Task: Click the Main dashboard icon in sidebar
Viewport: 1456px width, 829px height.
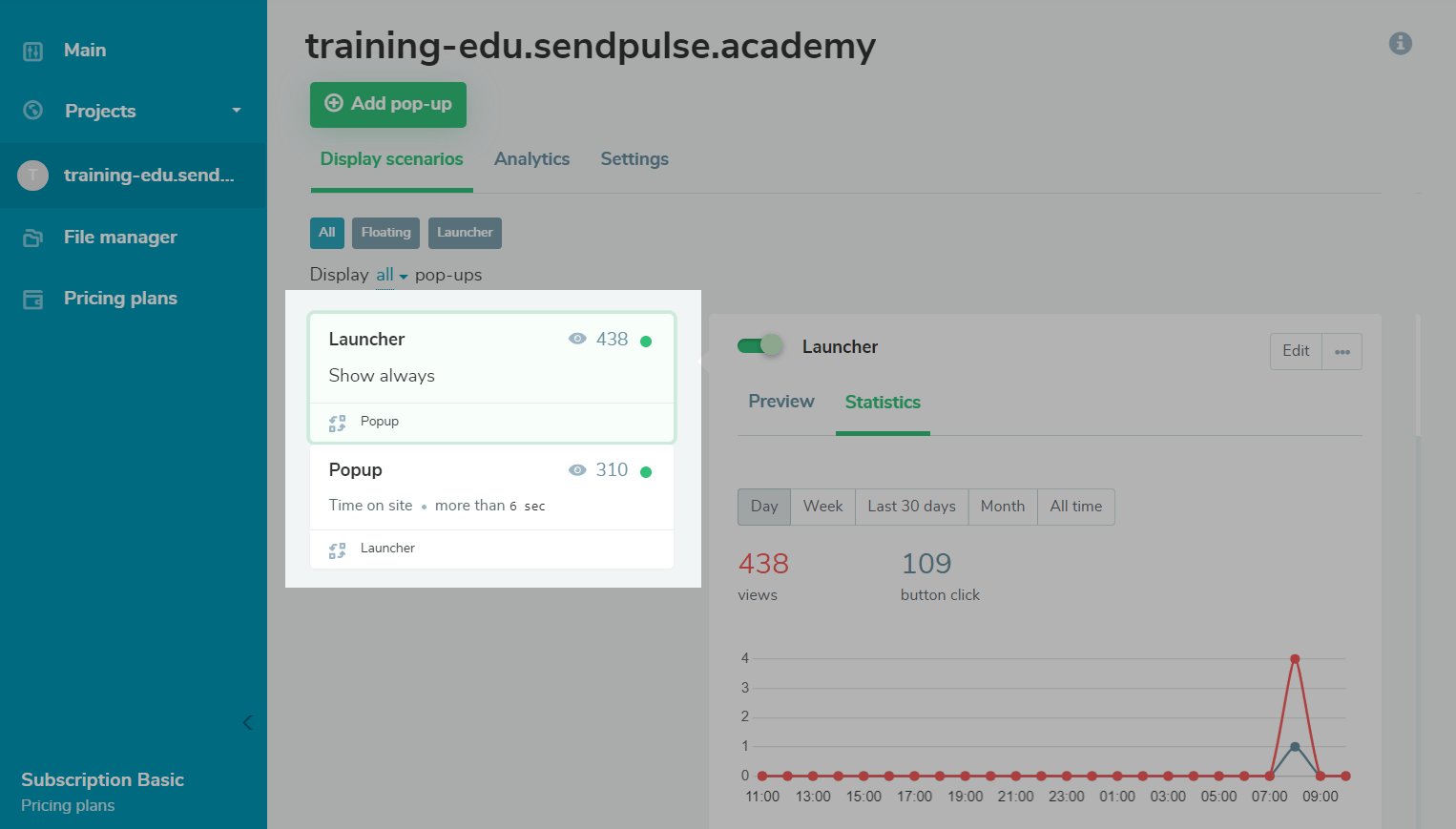Action: 33,52
